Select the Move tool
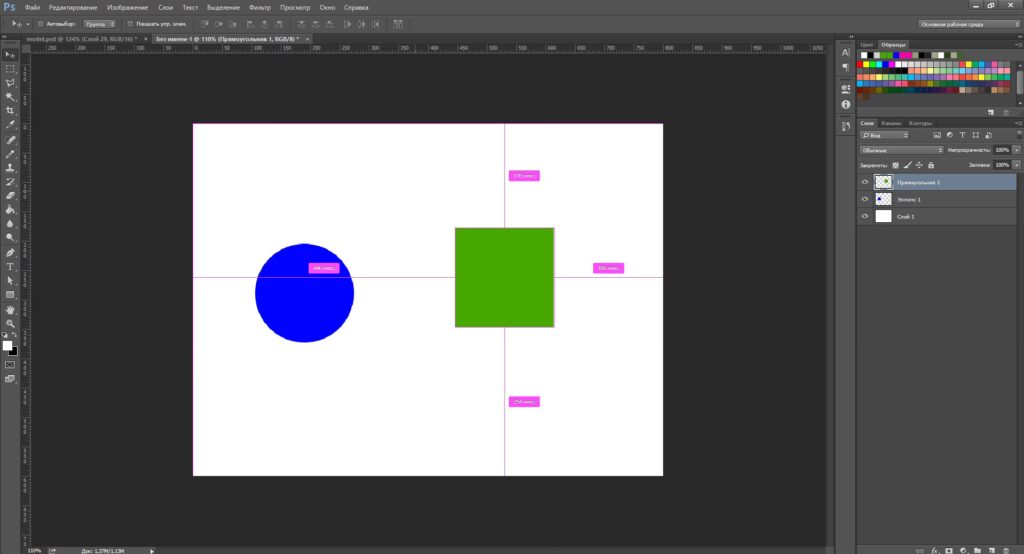Viewport: 1024px width, 554px height. [10, 54]
